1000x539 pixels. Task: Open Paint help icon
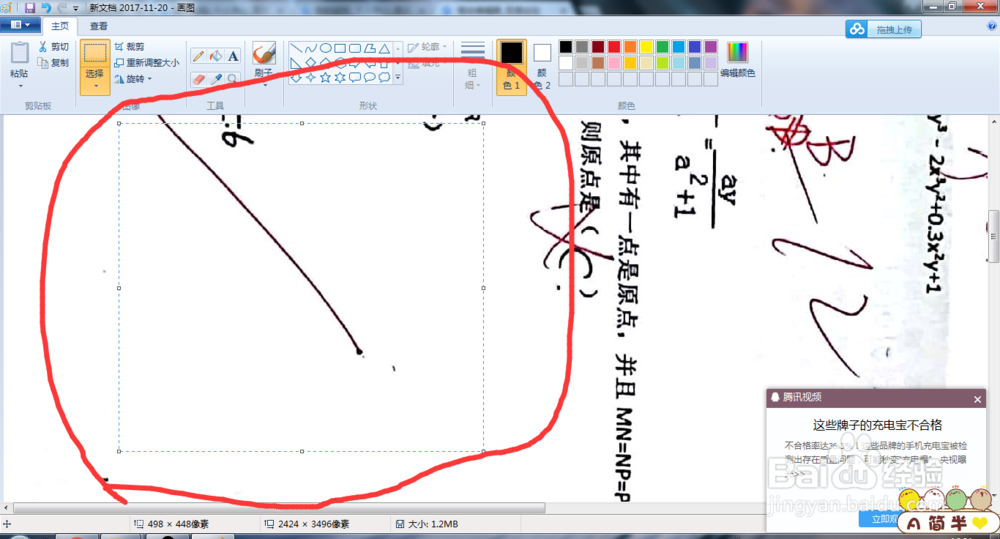click(x=992, y=26)
